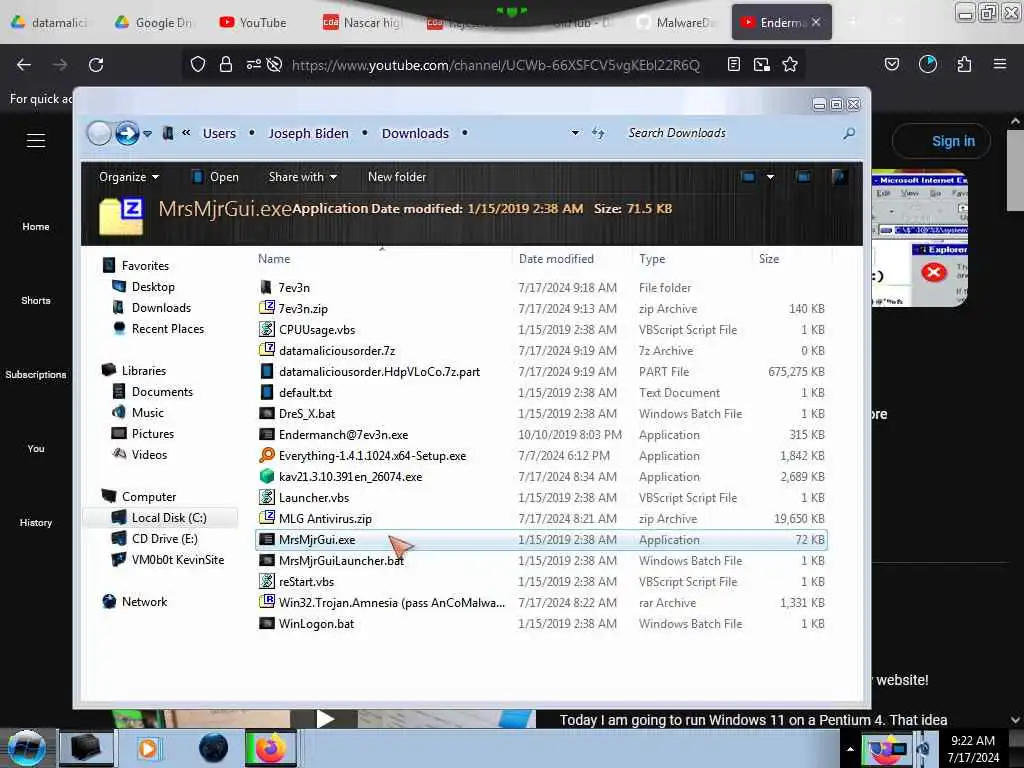The width and height of the screenshot is (1024, 768).
Task: Open Firefox extensions puzzle icon
Action: point(964,65)
